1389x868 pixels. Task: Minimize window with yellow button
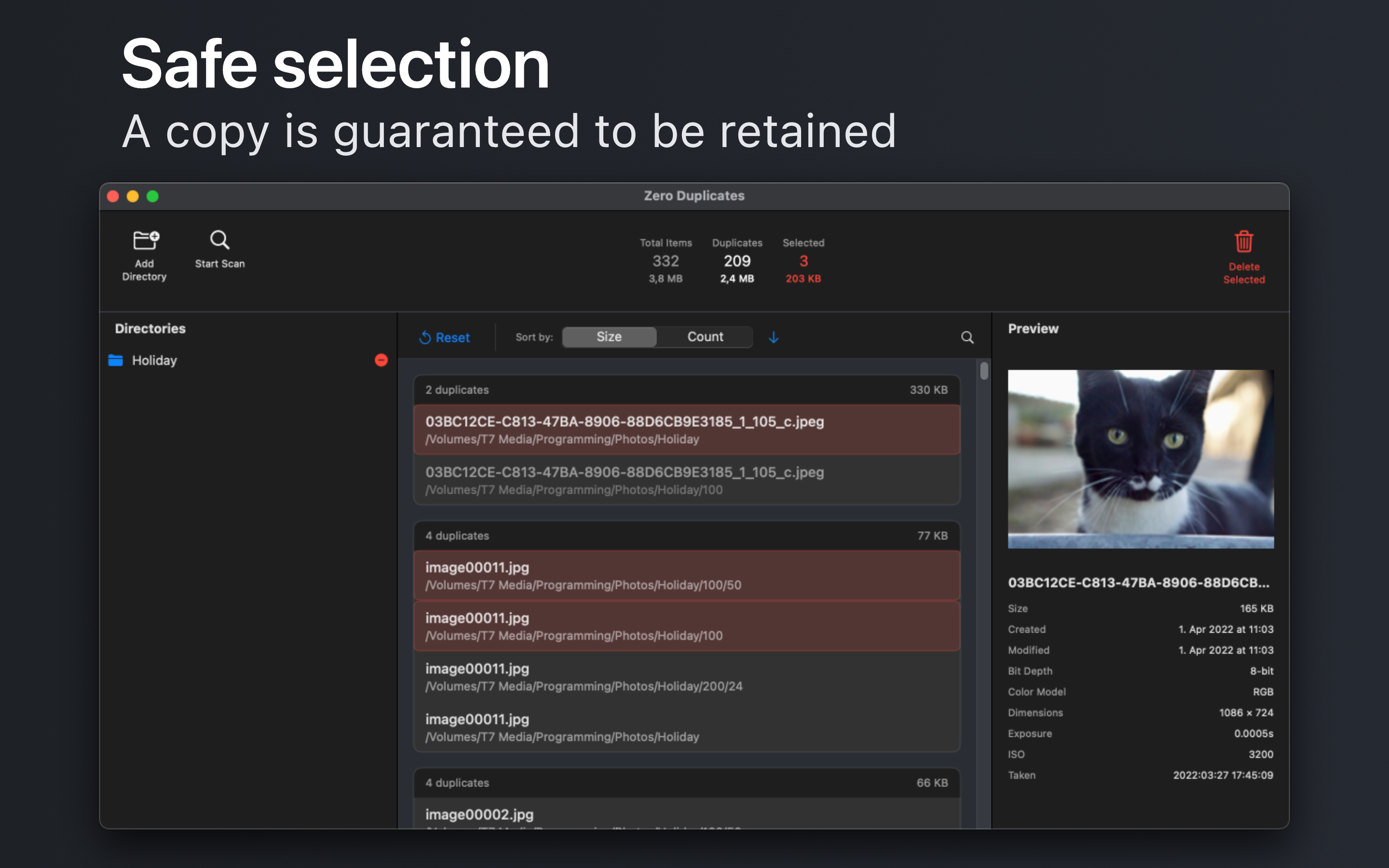[133, 196]
